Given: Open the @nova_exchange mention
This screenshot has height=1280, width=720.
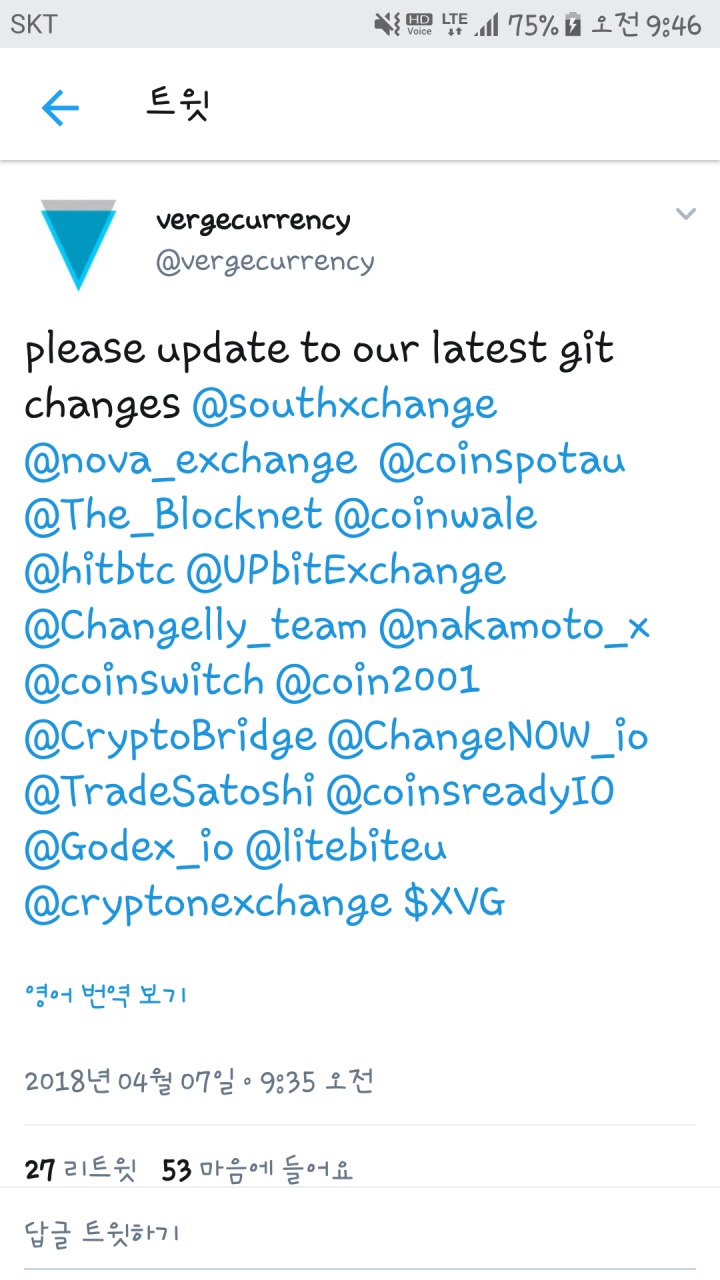Looking at the screenshot, I should point(190,460).
